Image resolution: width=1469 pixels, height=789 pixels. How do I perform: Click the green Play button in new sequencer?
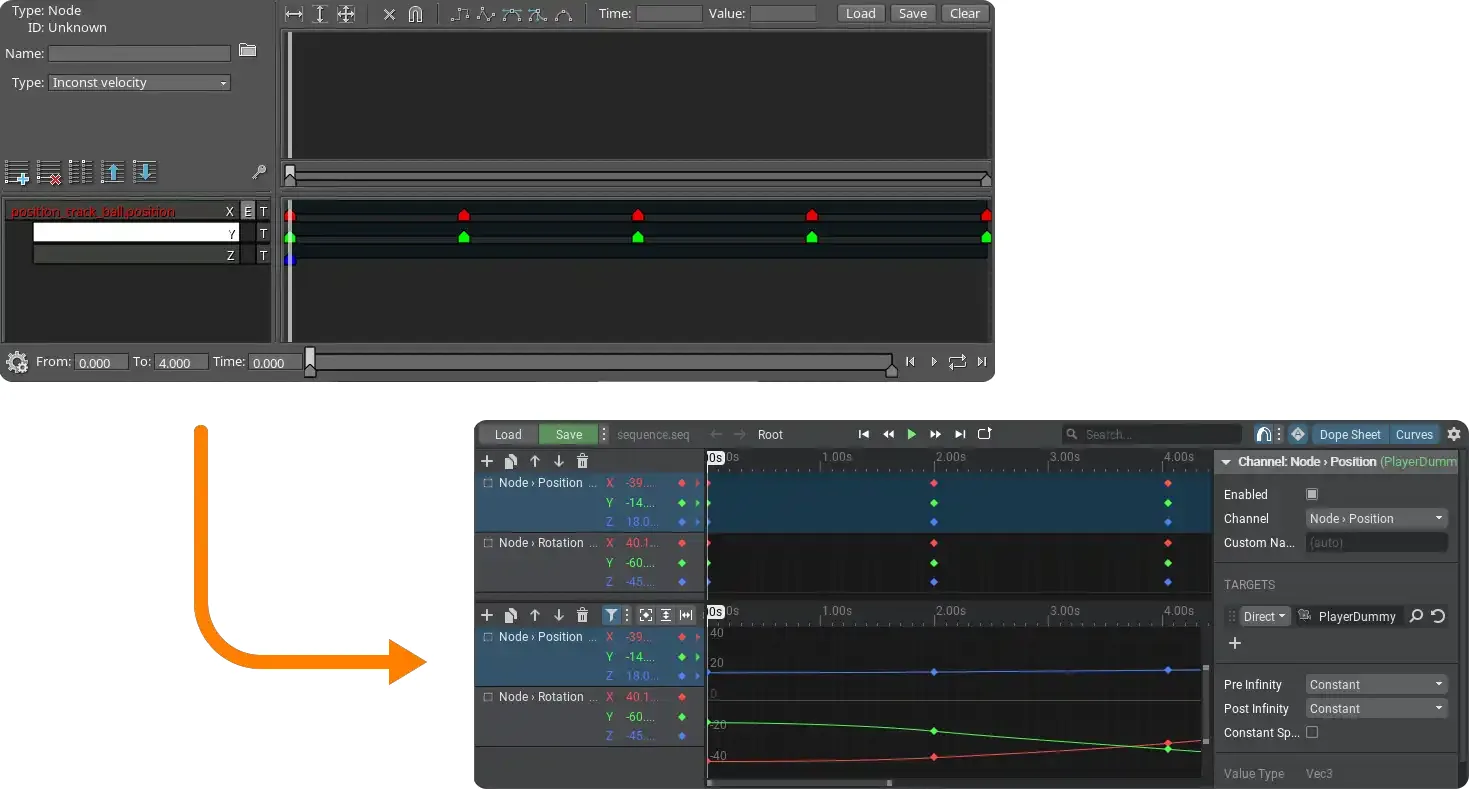(x=911, y=434)
